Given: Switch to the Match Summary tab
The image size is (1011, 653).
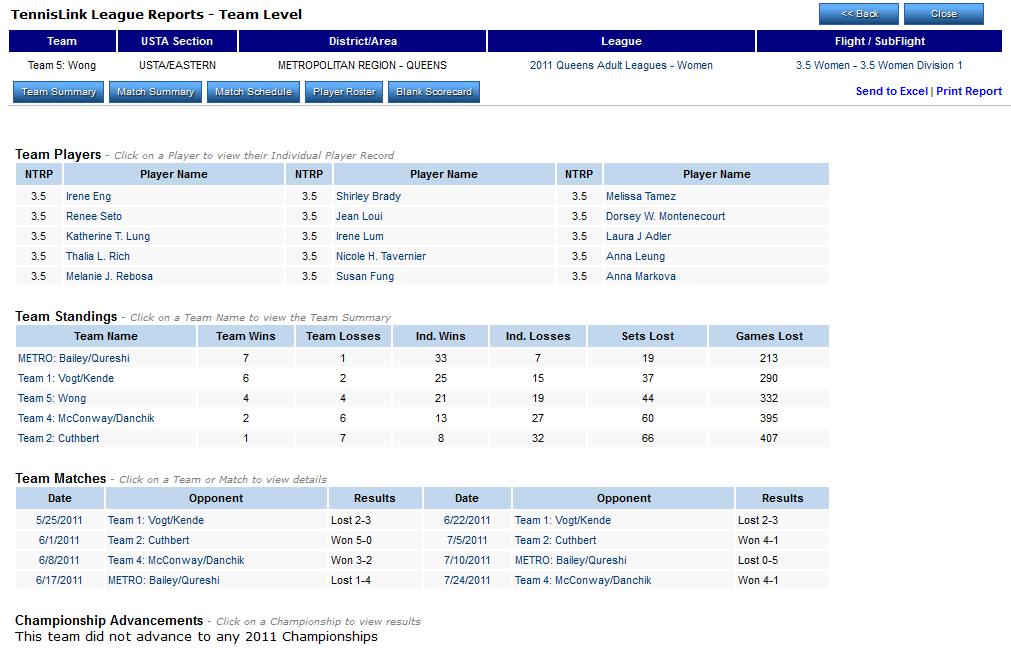Looking at the screenshot, I should point(155,92).
